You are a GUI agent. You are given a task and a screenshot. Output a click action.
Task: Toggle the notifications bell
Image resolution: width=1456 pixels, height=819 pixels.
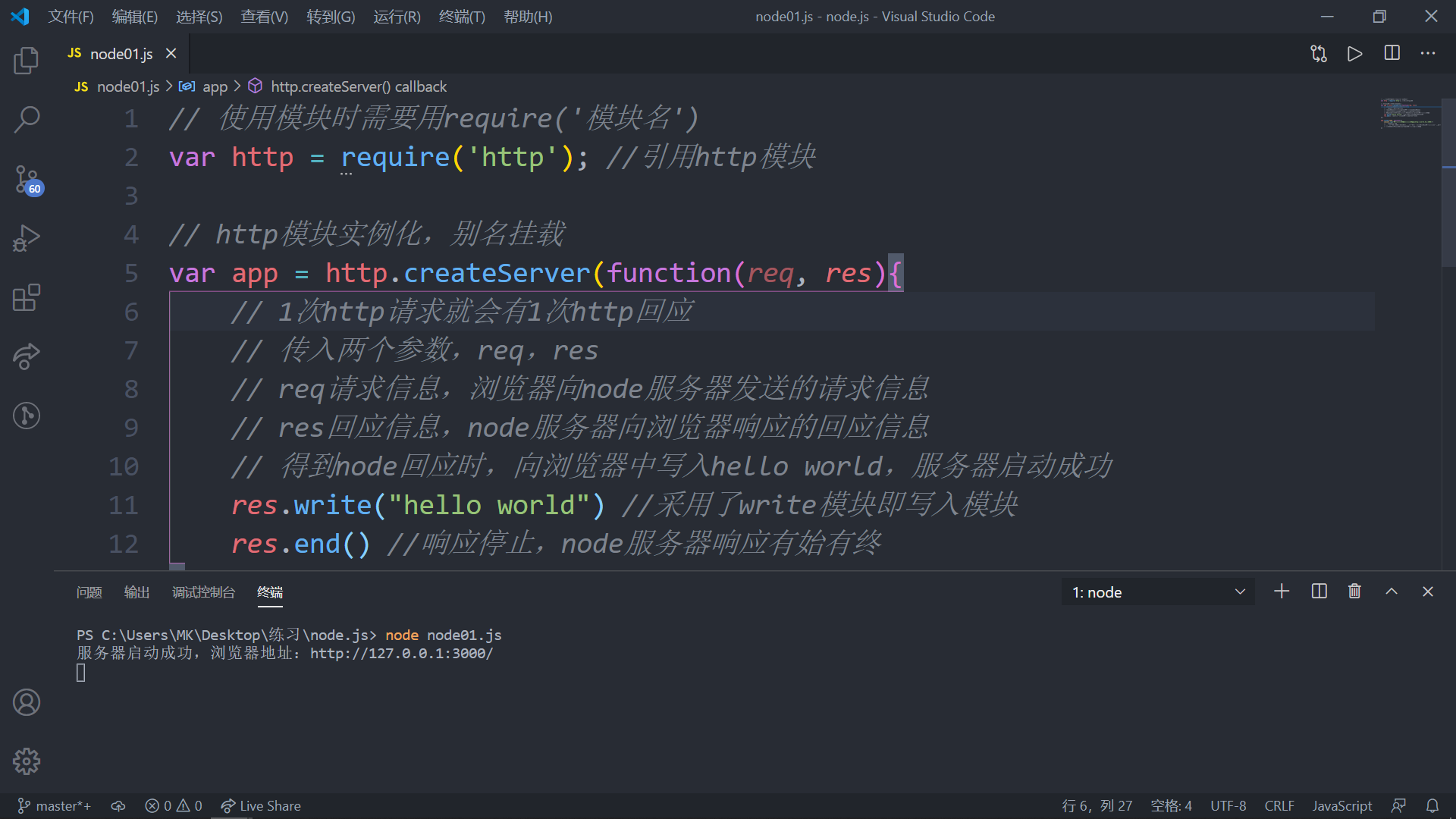click(x=1432, y=805)
